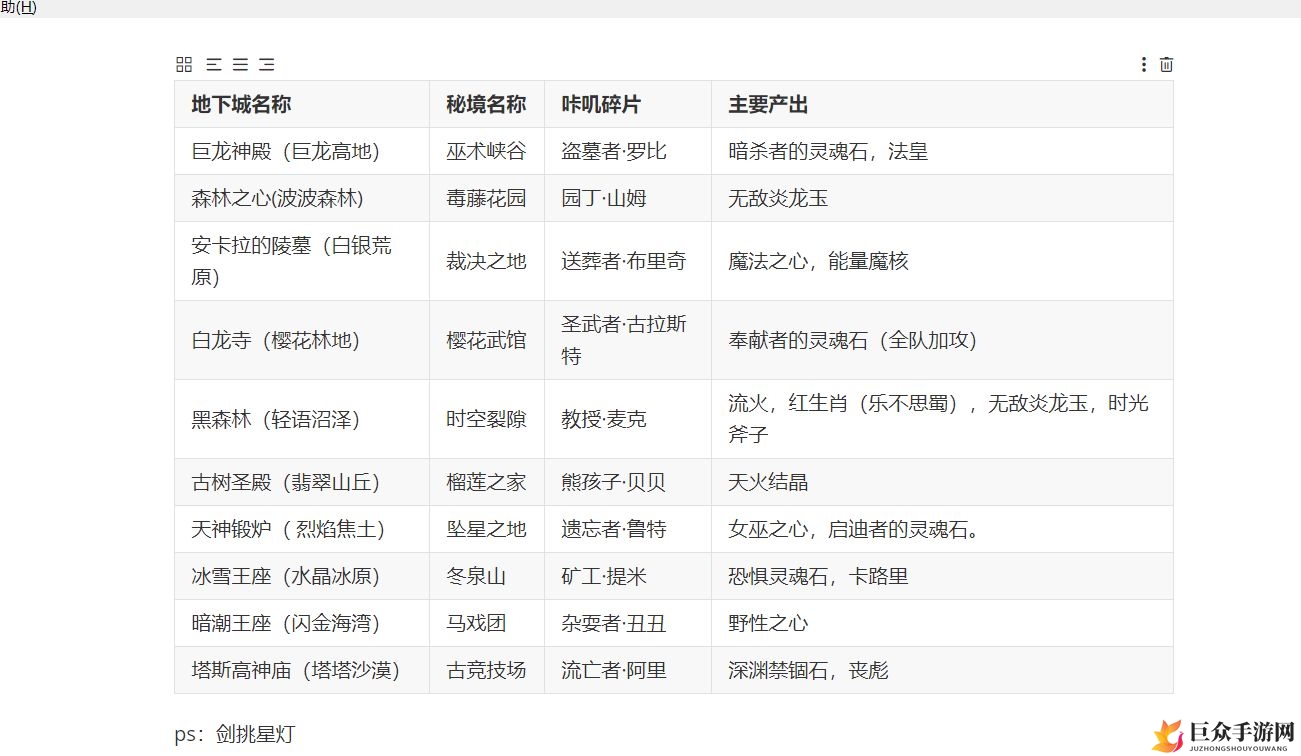Open the table grid layout icon
Viewport: 1301px width, 756px height.
tap(184, 65)
